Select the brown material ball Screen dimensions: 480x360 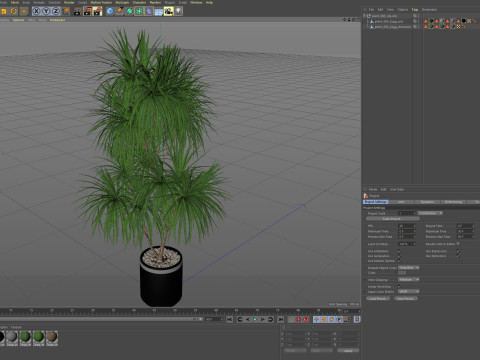coord(52,337)
